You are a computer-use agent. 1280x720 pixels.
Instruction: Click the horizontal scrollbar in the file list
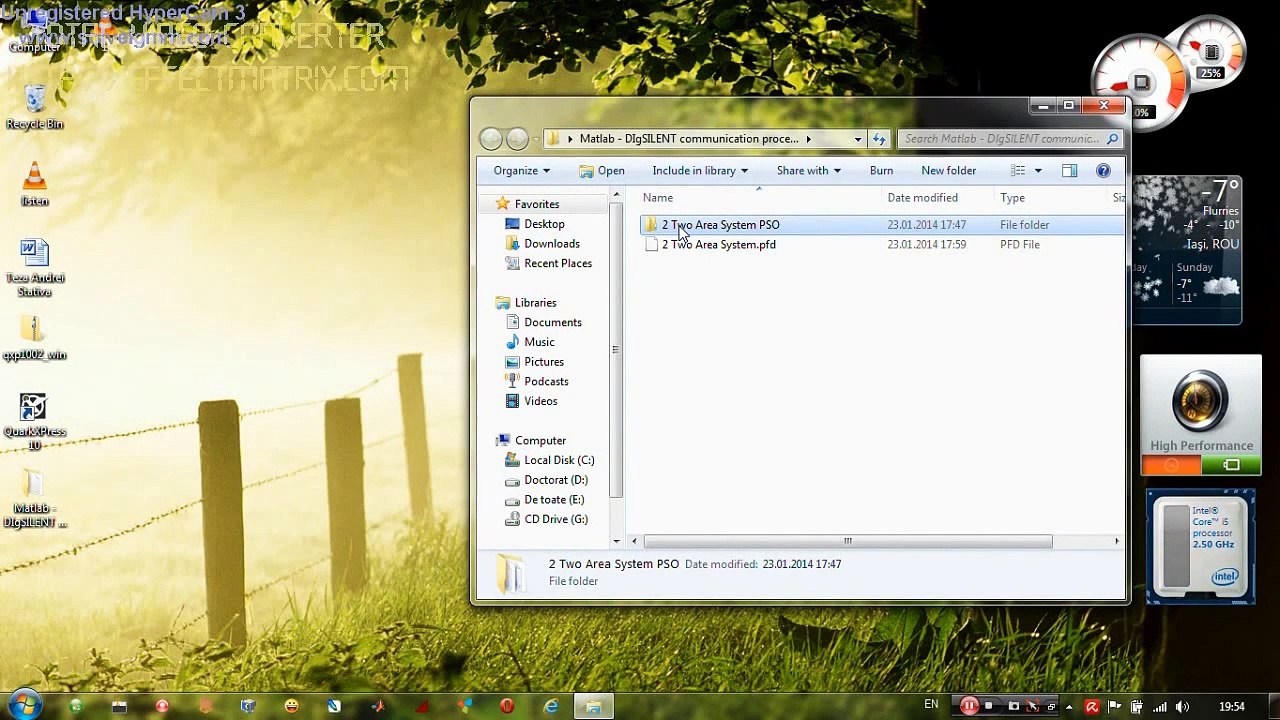(x=848, y=541)
